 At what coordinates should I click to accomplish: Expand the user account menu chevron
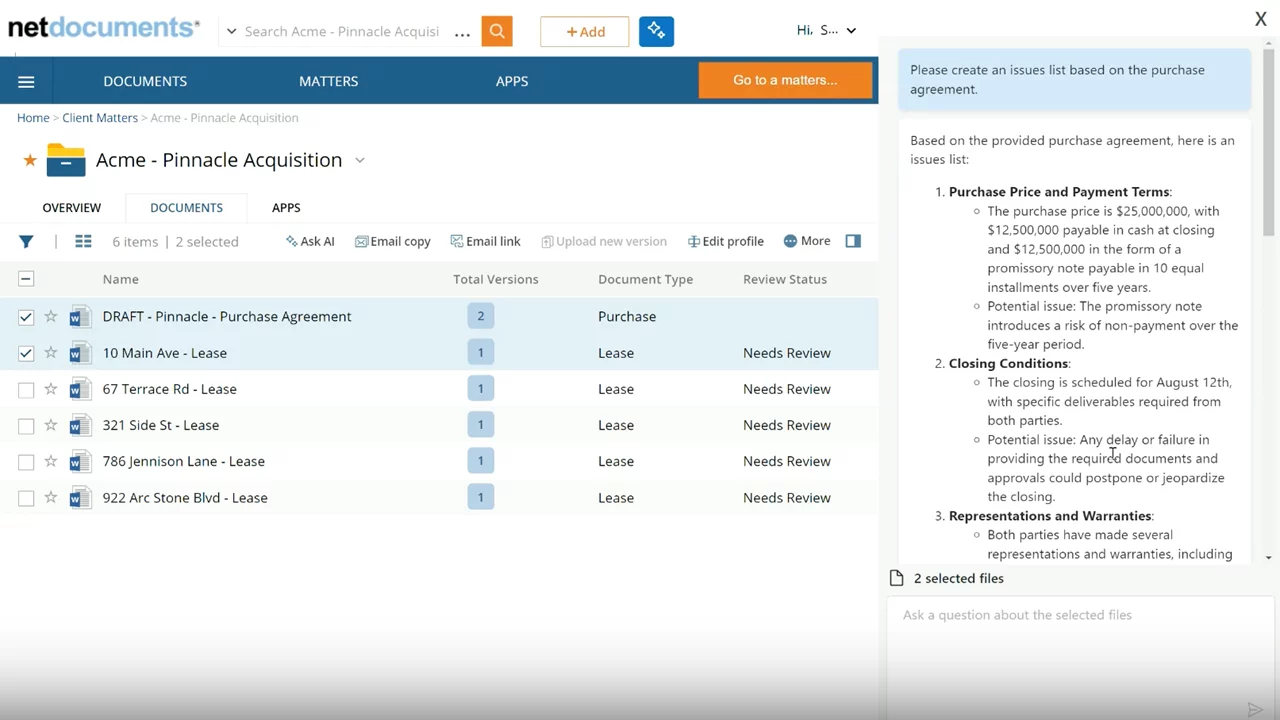tap(851, 30)
